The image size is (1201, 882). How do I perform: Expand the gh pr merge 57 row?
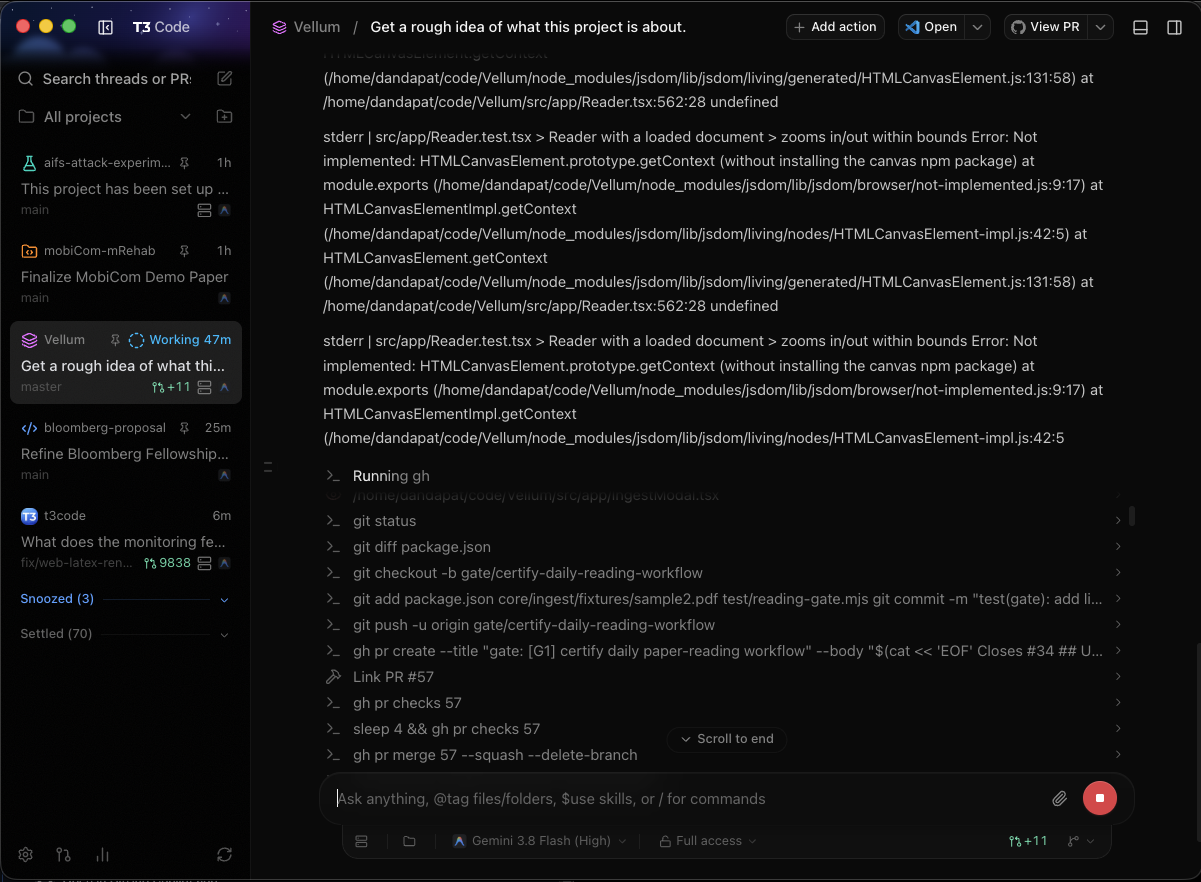[x=724, y=755]
